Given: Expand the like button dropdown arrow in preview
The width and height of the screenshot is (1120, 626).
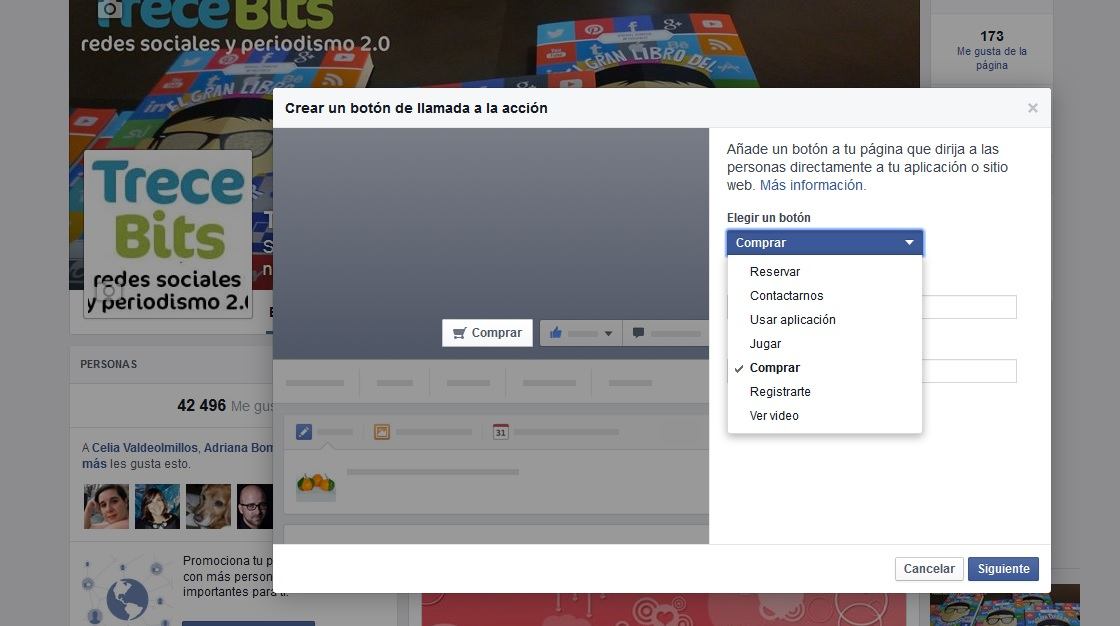Looking at the screenshot, I should pos(608,334).
